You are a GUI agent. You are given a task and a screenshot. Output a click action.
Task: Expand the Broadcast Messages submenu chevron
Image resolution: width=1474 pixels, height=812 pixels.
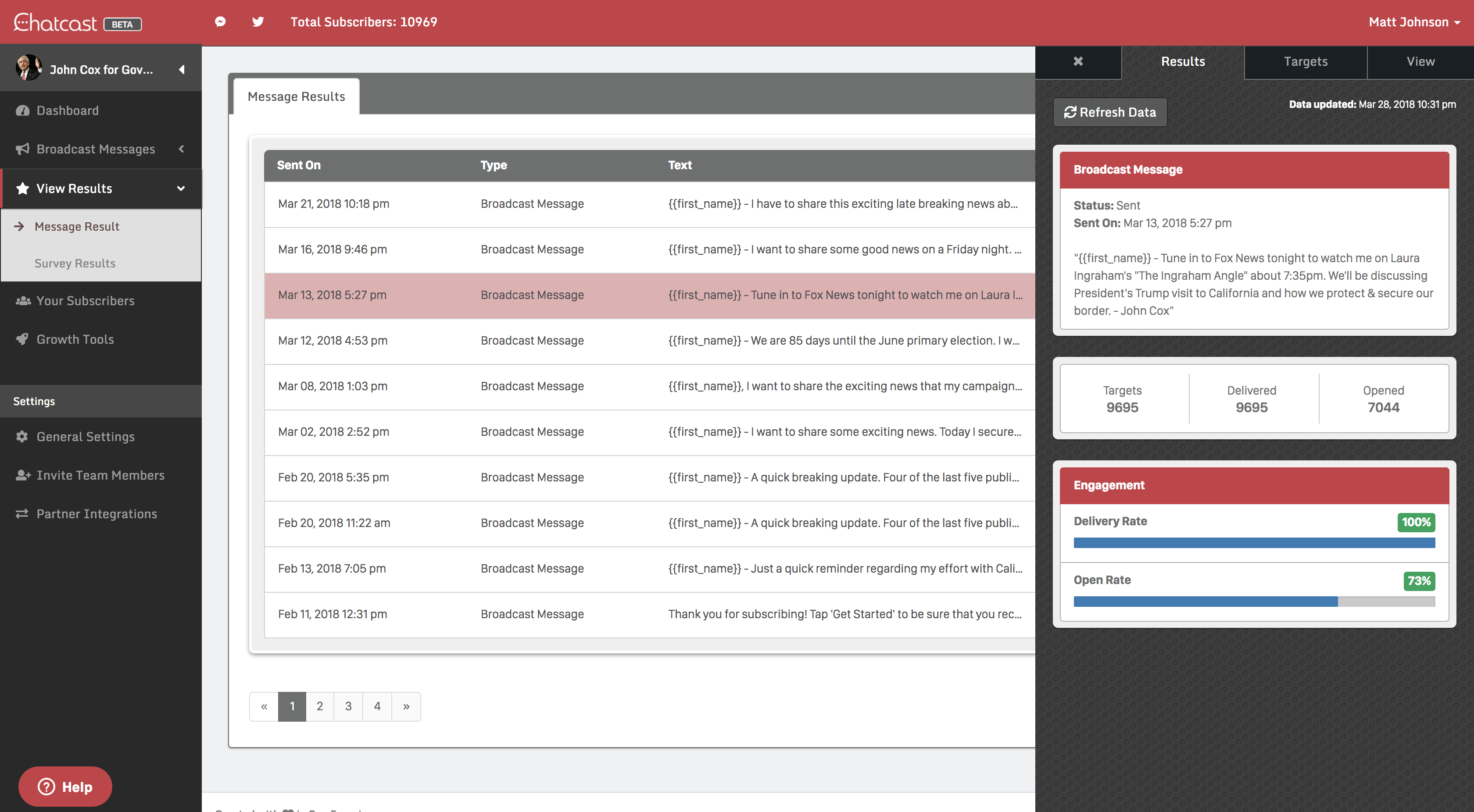pos(181,149)
